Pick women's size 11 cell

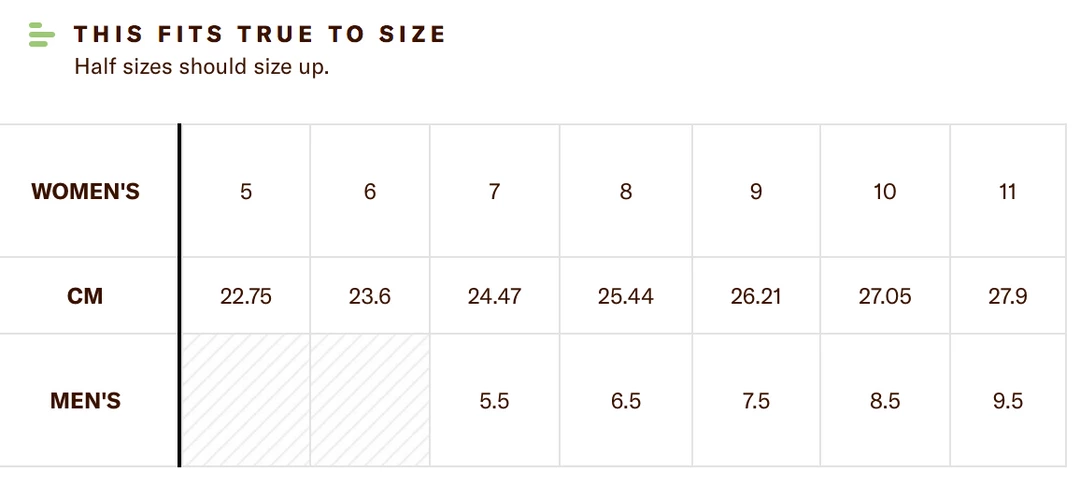coord(1007,191)
